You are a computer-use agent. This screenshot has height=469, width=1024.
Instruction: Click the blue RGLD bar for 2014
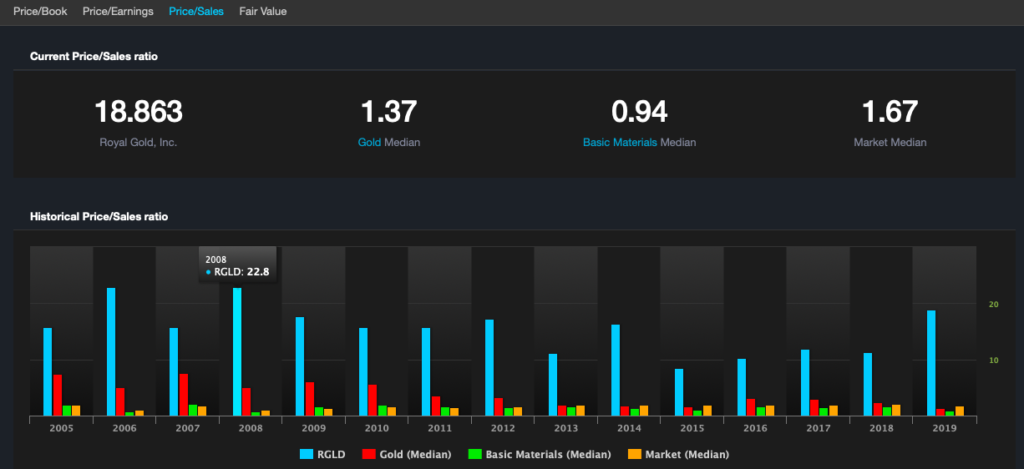coord(616,370)
